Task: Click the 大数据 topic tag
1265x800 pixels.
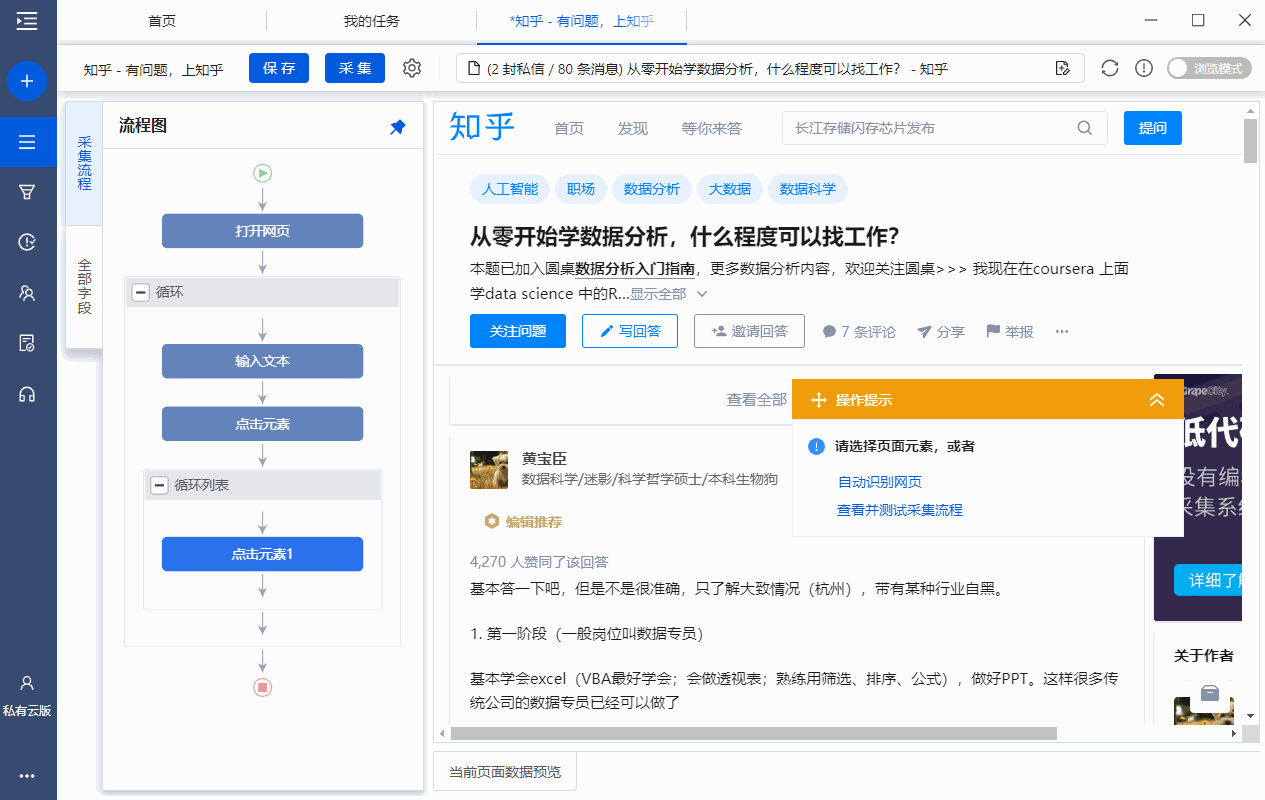Action: (730, 189)
